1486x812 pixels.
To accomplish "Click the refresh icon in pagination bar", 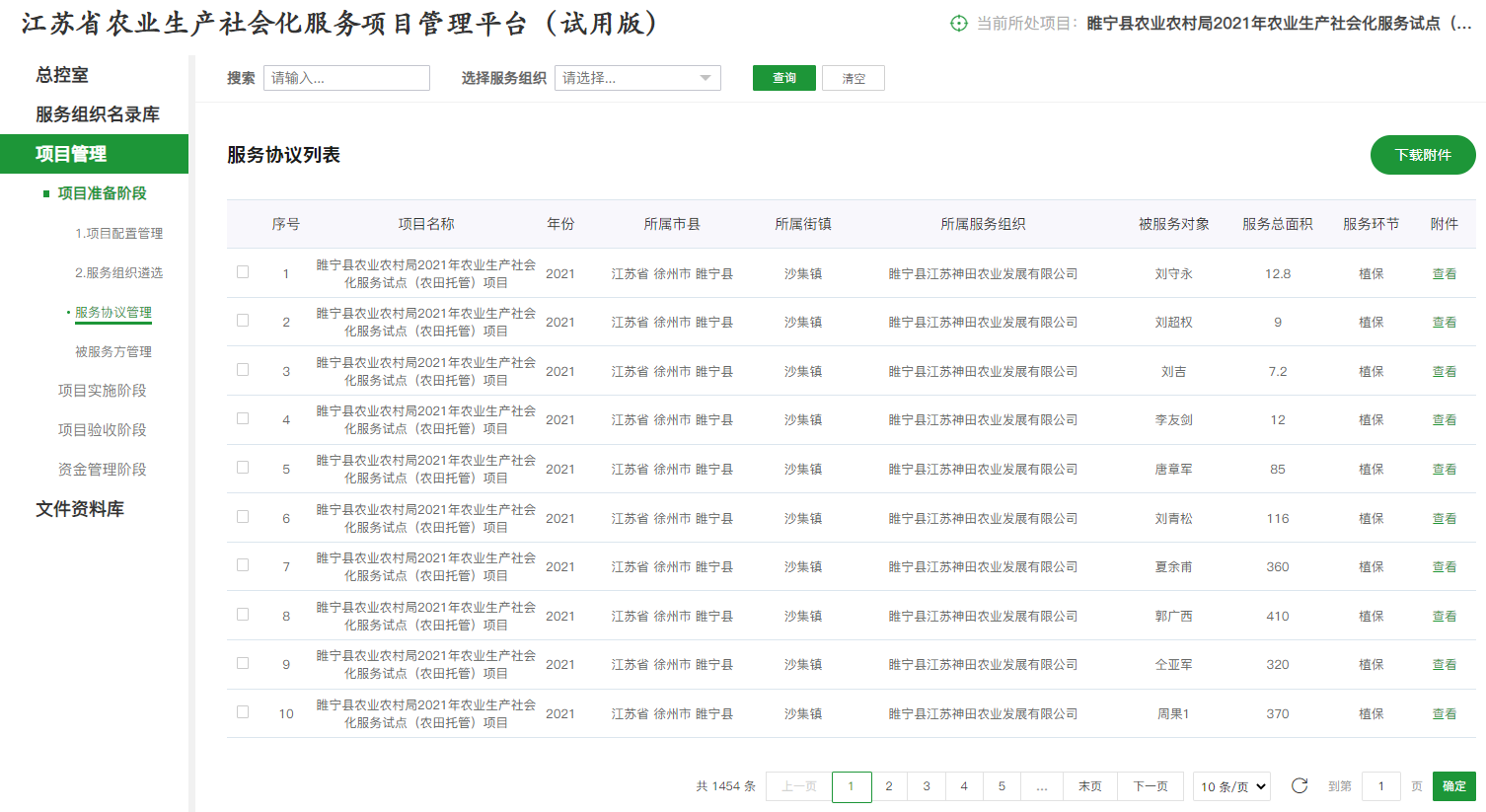I will tap(1300, 785).
